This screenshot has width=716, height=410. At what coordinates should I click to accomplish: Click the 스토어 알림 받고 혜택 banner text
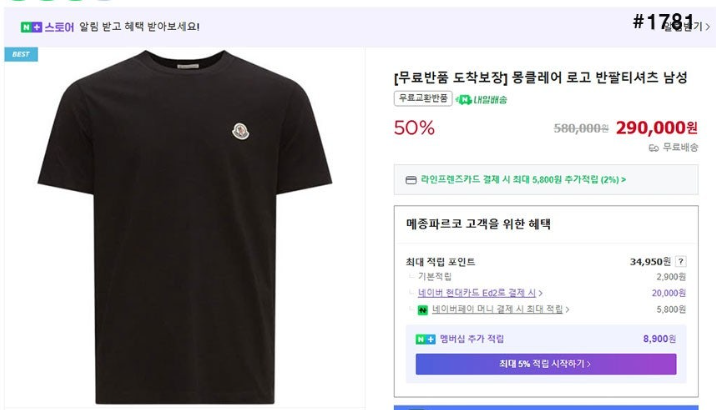tap(122, 27)
